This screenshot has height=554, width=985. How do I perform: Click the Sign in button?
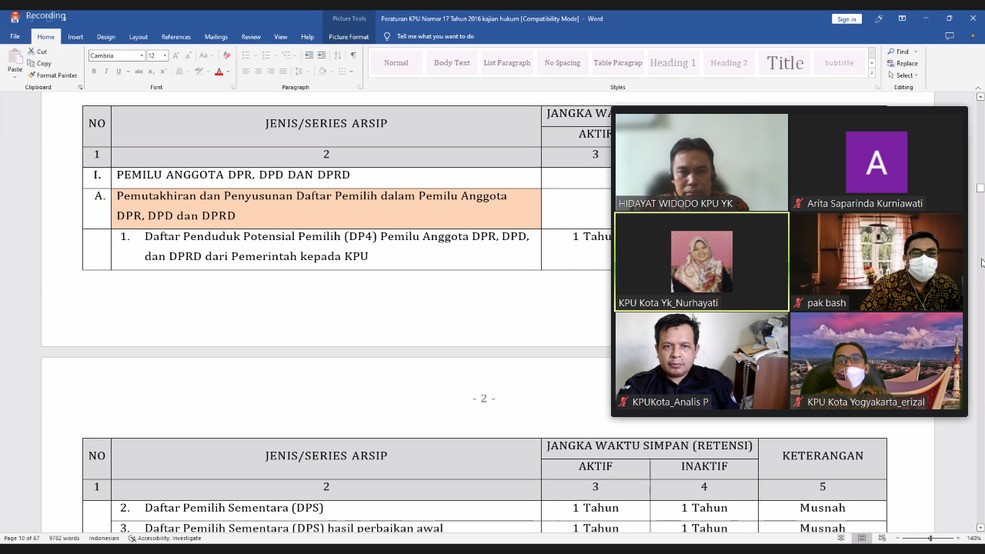pyautogui.click(x=846, y=19)
